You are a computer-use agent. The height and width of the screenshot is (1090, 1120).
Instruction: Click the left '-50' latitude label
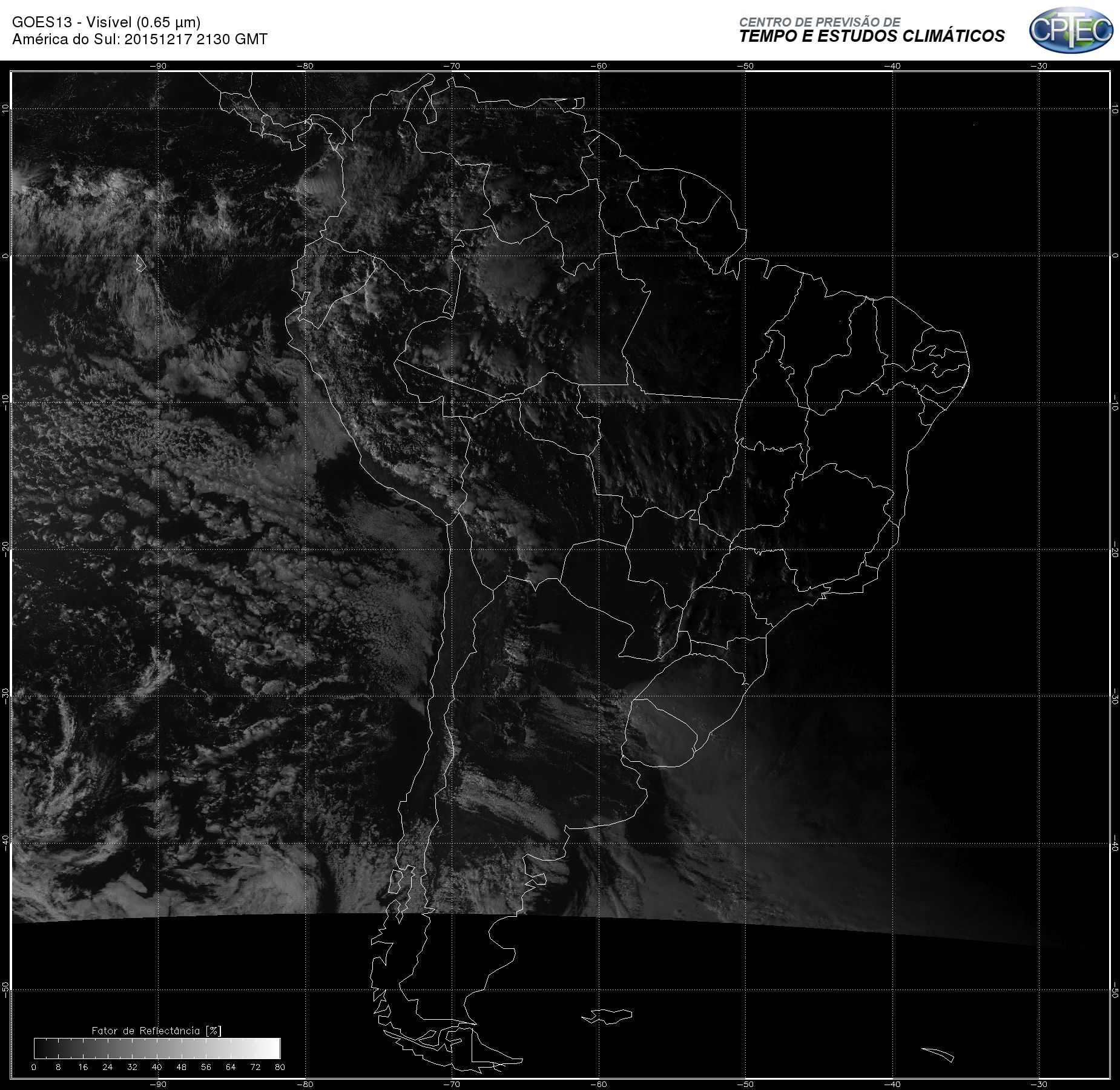pos(5,990)
